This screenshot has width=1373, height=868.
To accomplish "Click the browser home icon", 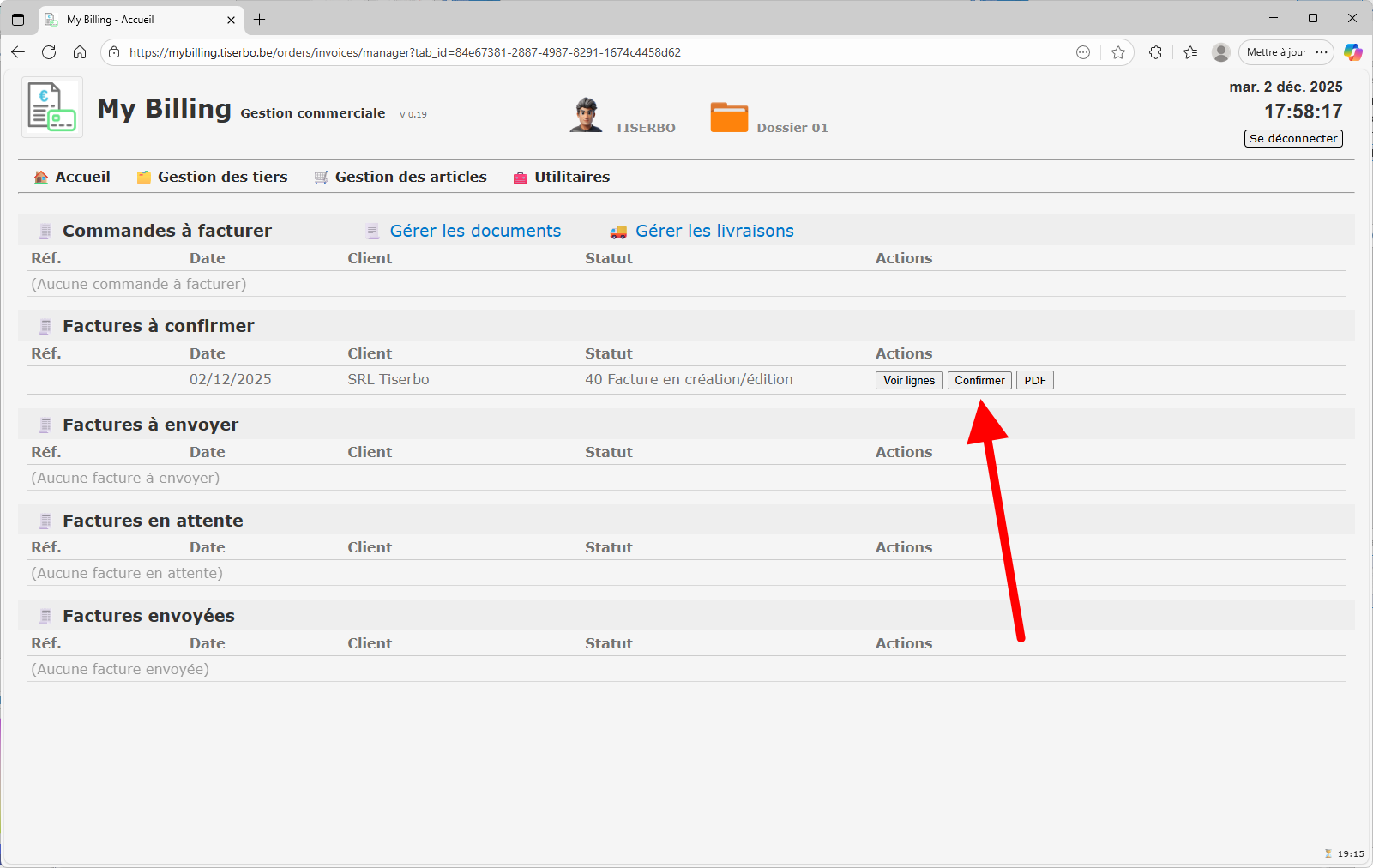I will pos(80,52).
